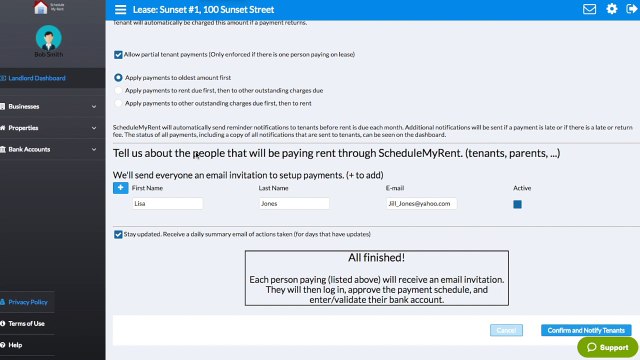Open the mail envelope icon
This screenshot has width=640, height=360.
[589, 9]
